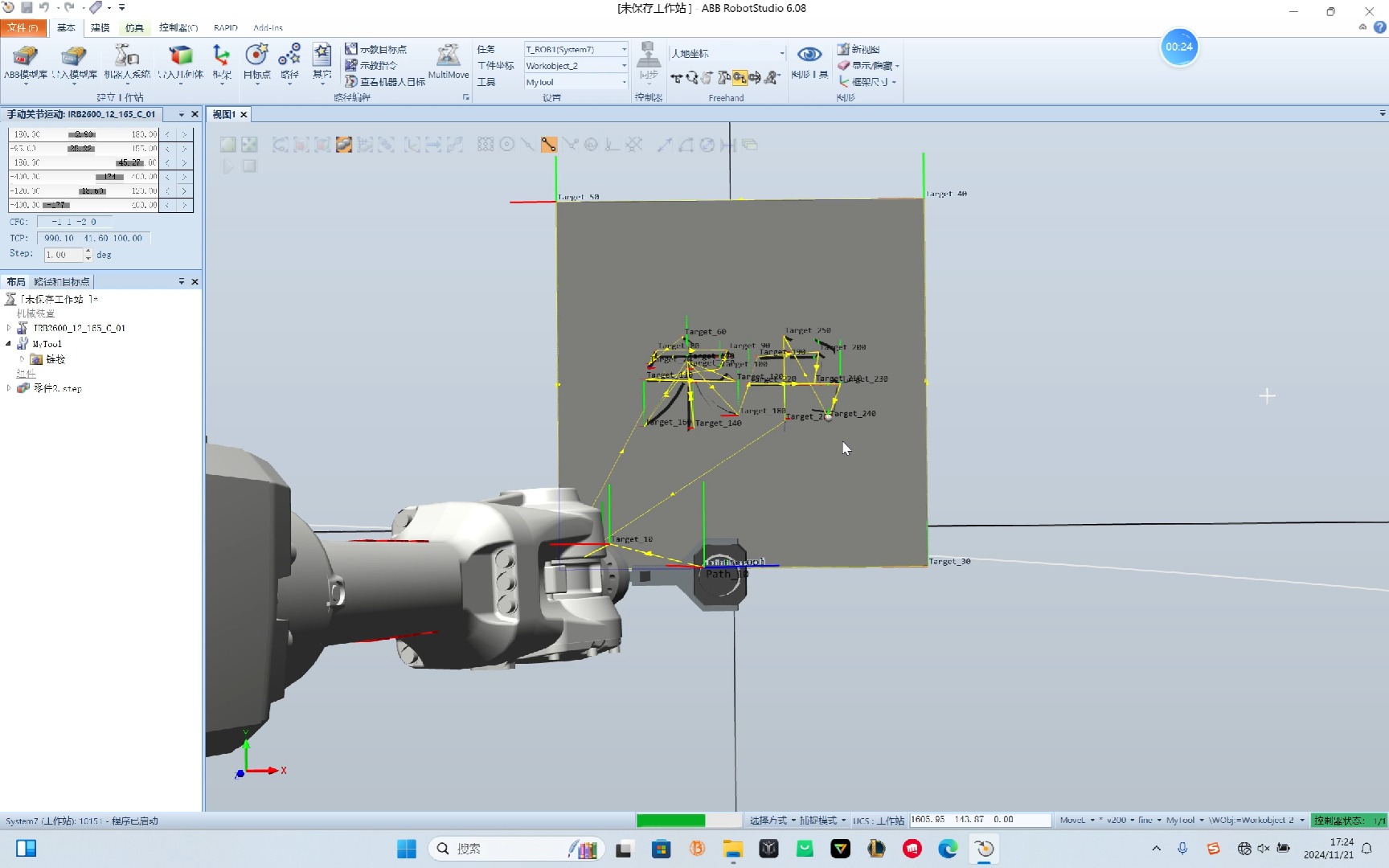Switch to the RAPID ribbon tab
The image size is (1389, 868).
226,27
